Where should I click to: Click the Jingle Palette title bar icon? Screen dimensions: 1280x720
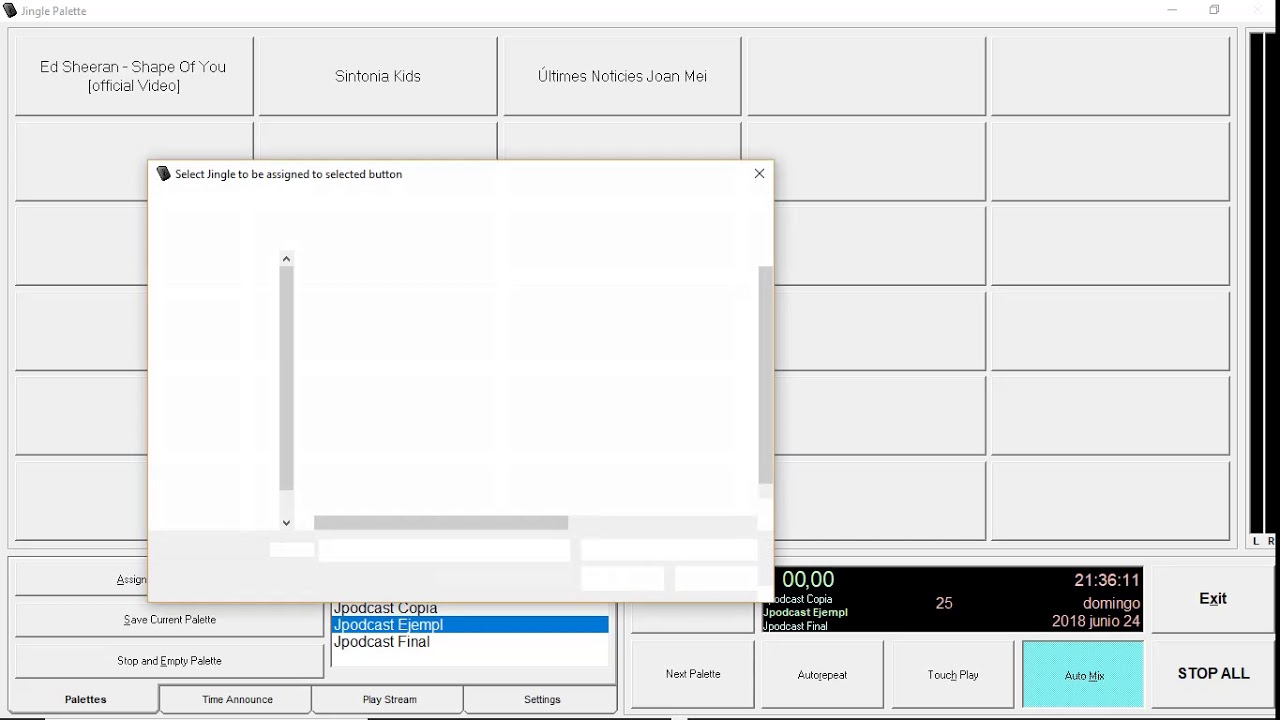(x=11, y=11)
